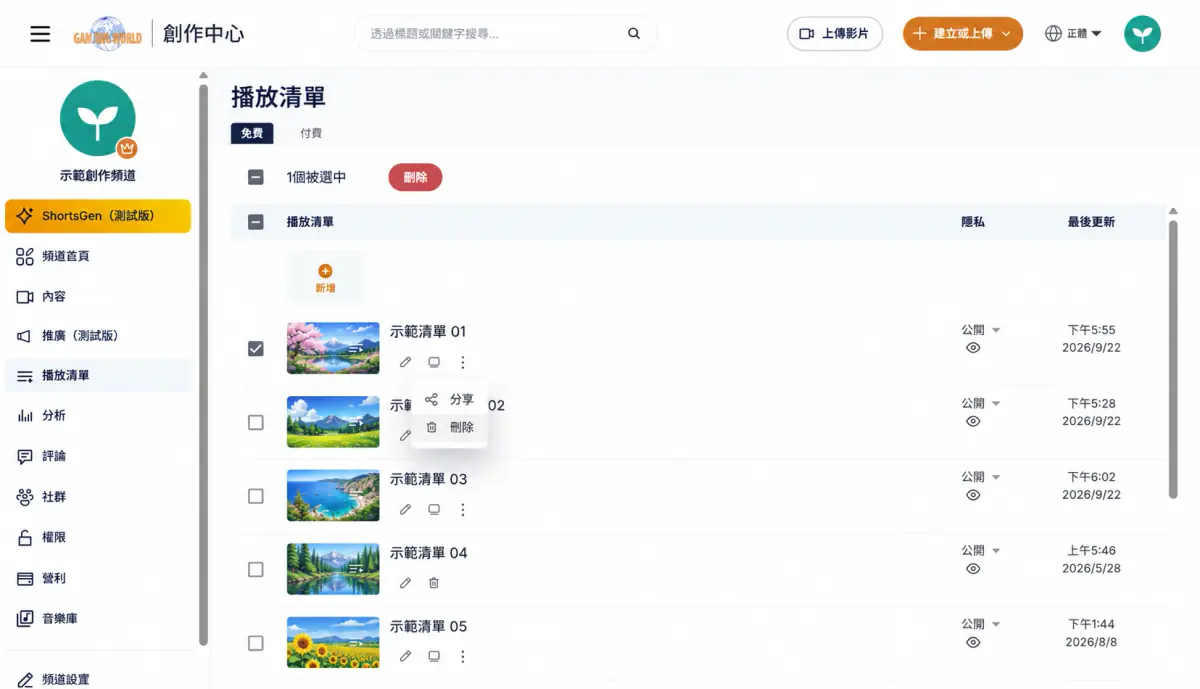Open 公開 privacy dropdown for 示範清單 03
Viewport: 1200px width, 689px height.
pyautogui.click(x=981, y=477)
